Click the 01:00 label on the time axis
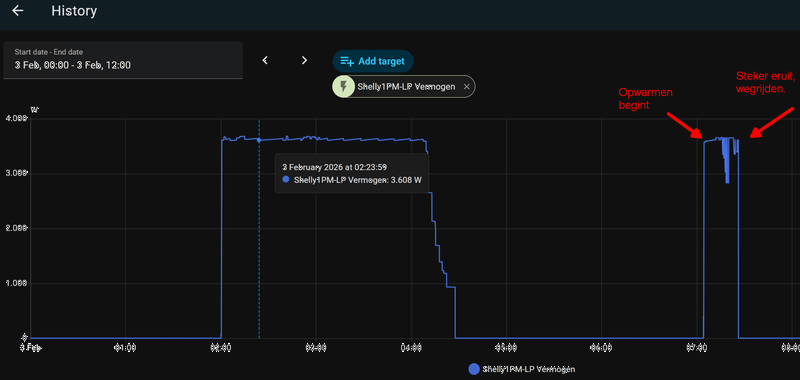The image size is (800, 380). [x=126, y=348]
